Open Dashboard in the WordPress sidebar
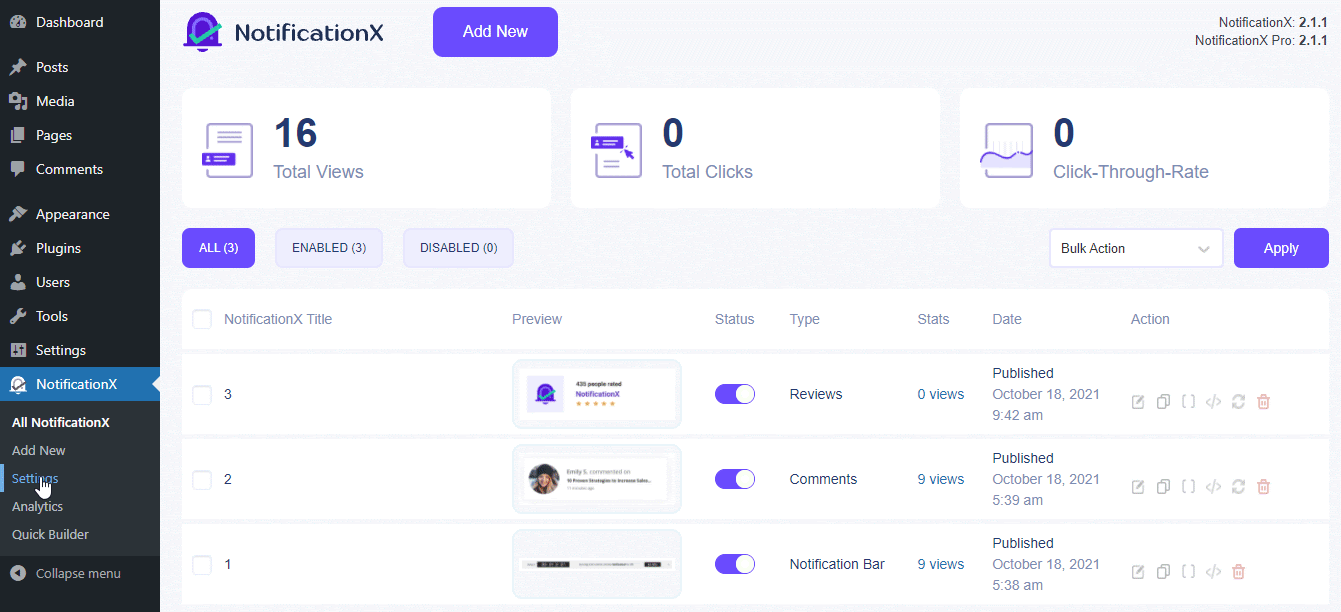The height and width of the screenshot is (612, 1341). coord(80,22)
